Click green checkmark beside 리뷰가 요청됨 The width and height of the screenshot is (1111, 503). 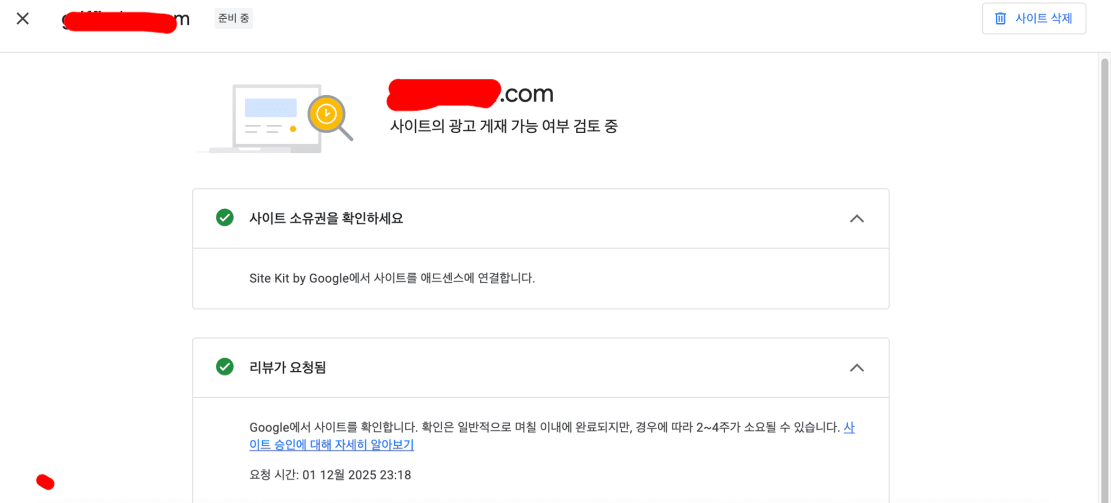pos(225,367)
